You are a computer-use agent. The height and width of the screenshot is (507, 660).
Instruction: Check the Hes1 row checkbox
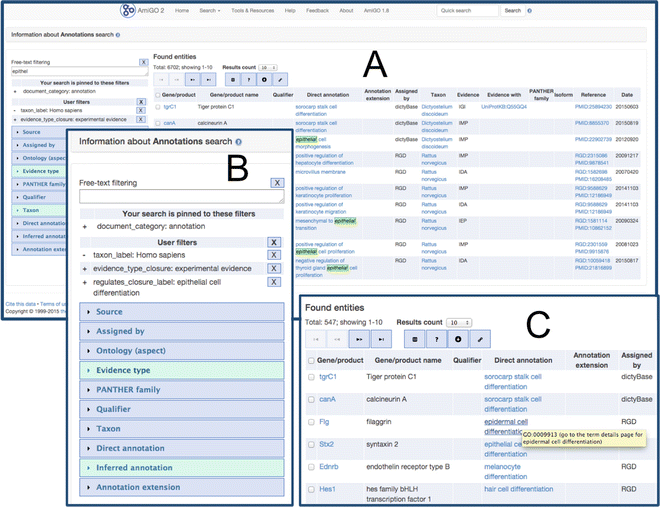pos(311,489)
